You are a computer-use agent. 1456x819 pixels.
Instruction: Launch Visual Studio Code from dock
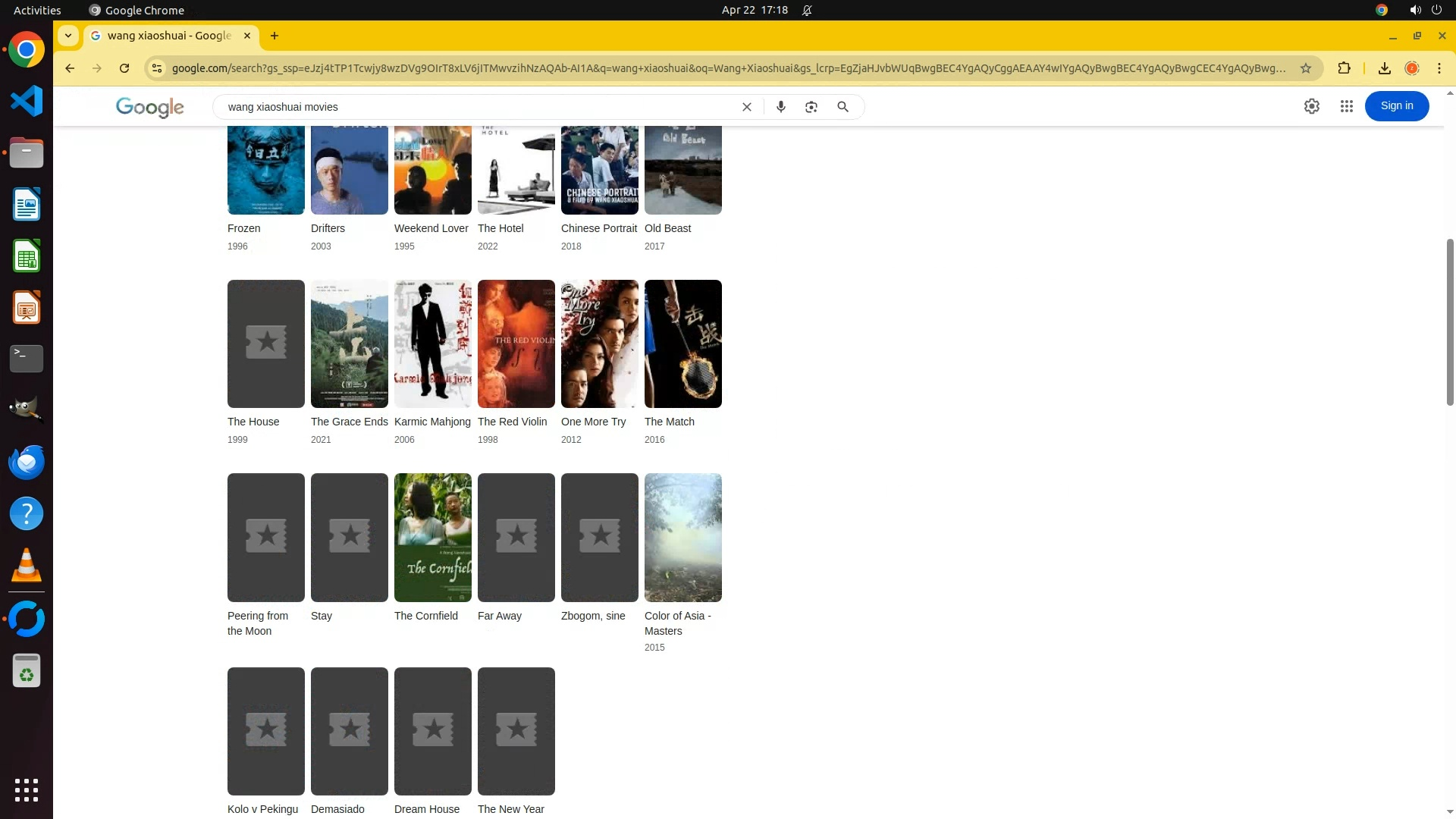click(27, 101)
